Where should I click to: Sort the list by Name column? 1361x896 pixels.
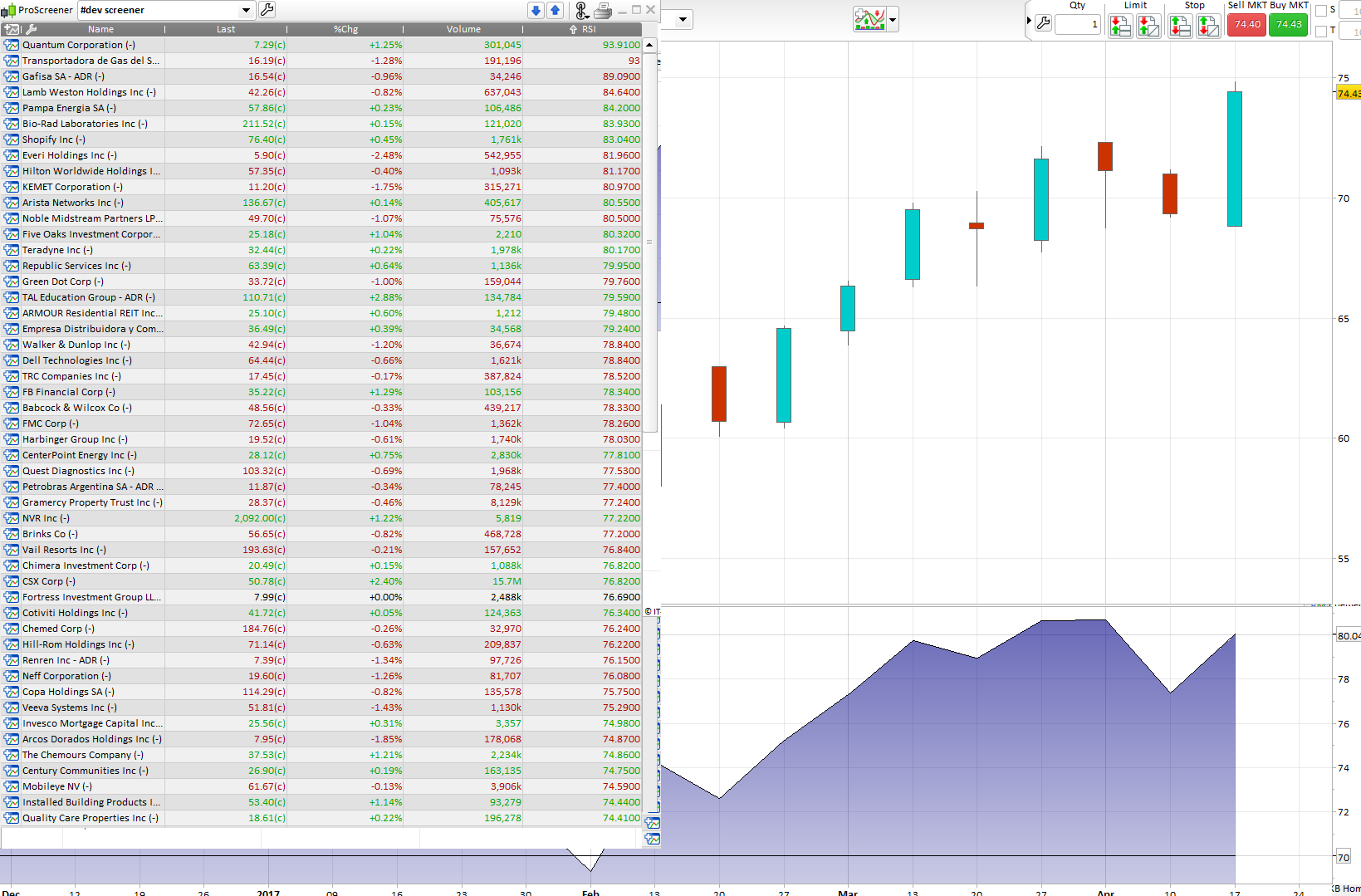[x=101, y=29]
